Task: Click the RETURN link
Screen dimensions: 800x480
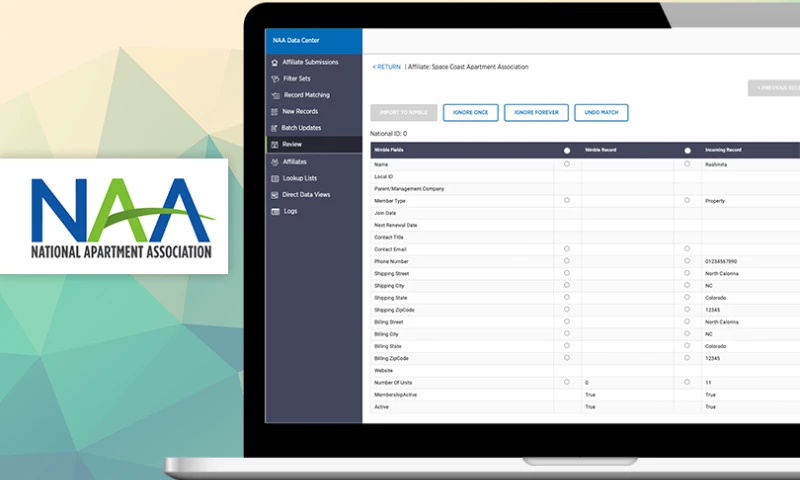Action: click(x=386, y=67)
